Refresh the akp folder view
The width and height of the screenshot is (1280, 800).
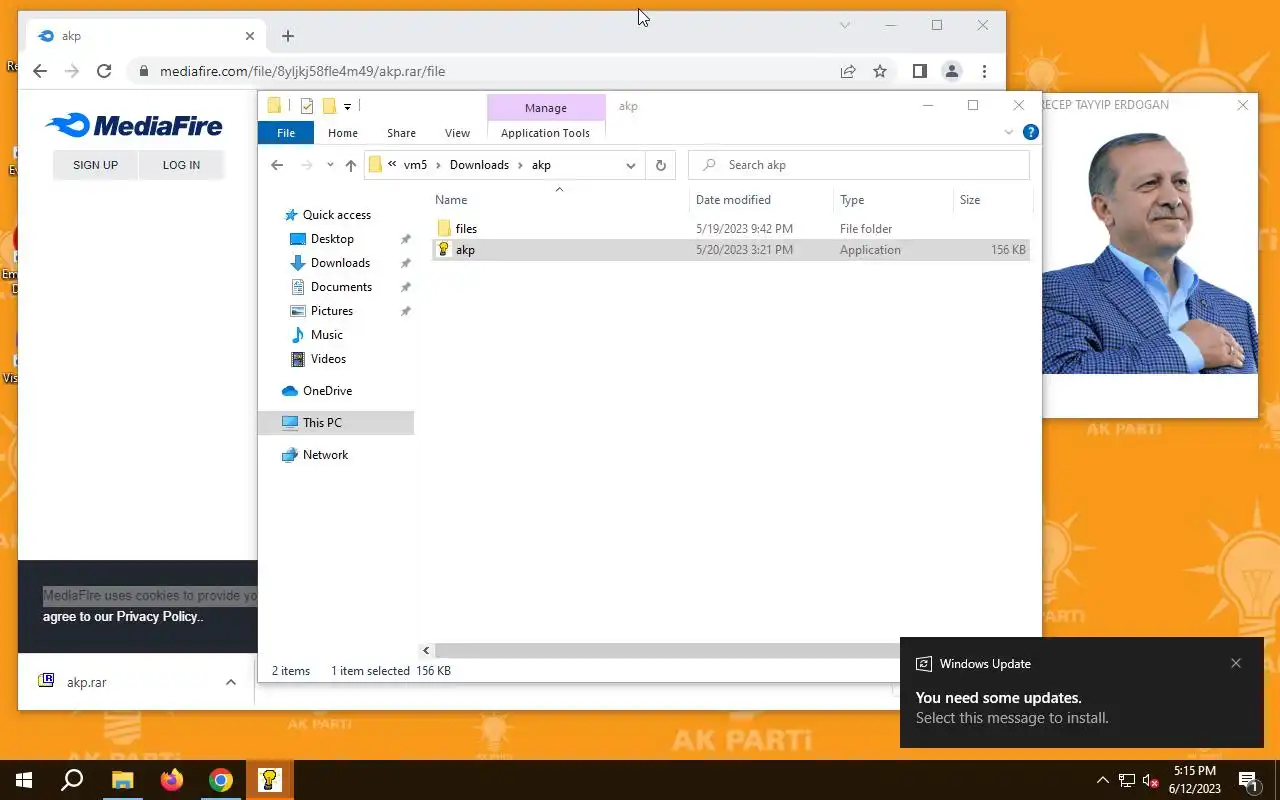[660, 165]
